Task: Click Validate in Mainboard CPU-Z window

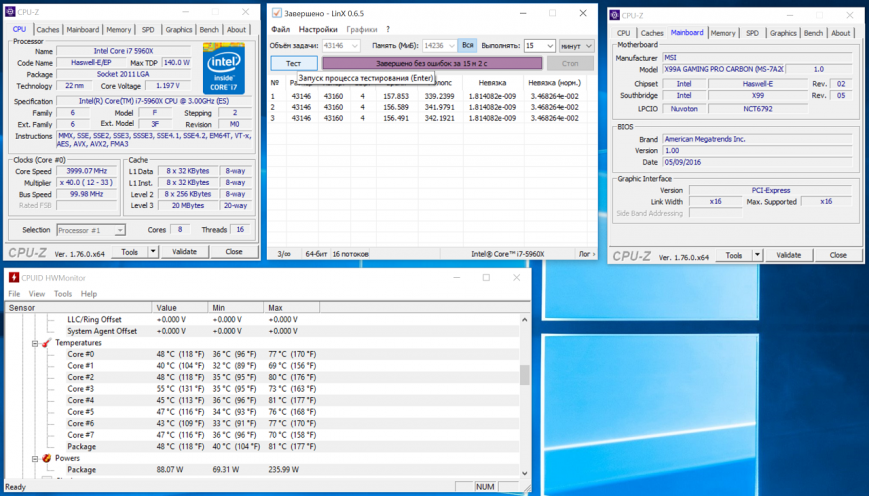Action: pos(788,255)
